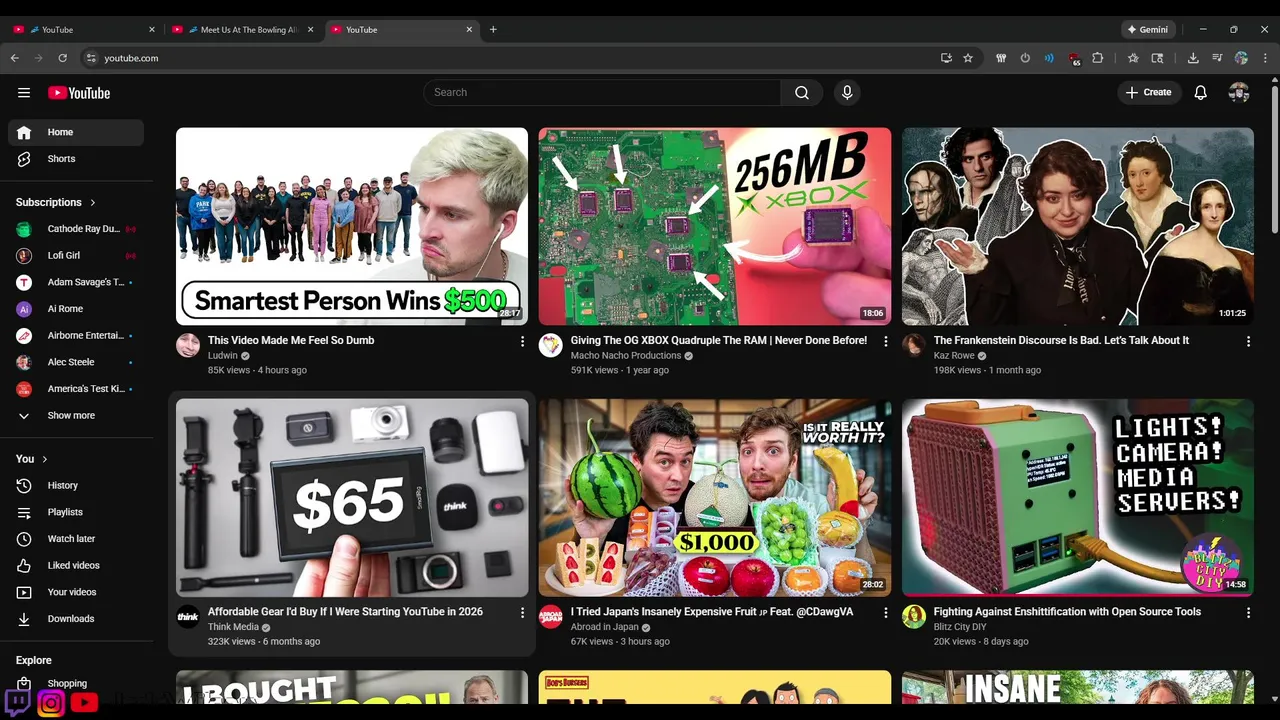Click the Create button
Screen dimensions: 1280x720
click(x=1148, y=93)
